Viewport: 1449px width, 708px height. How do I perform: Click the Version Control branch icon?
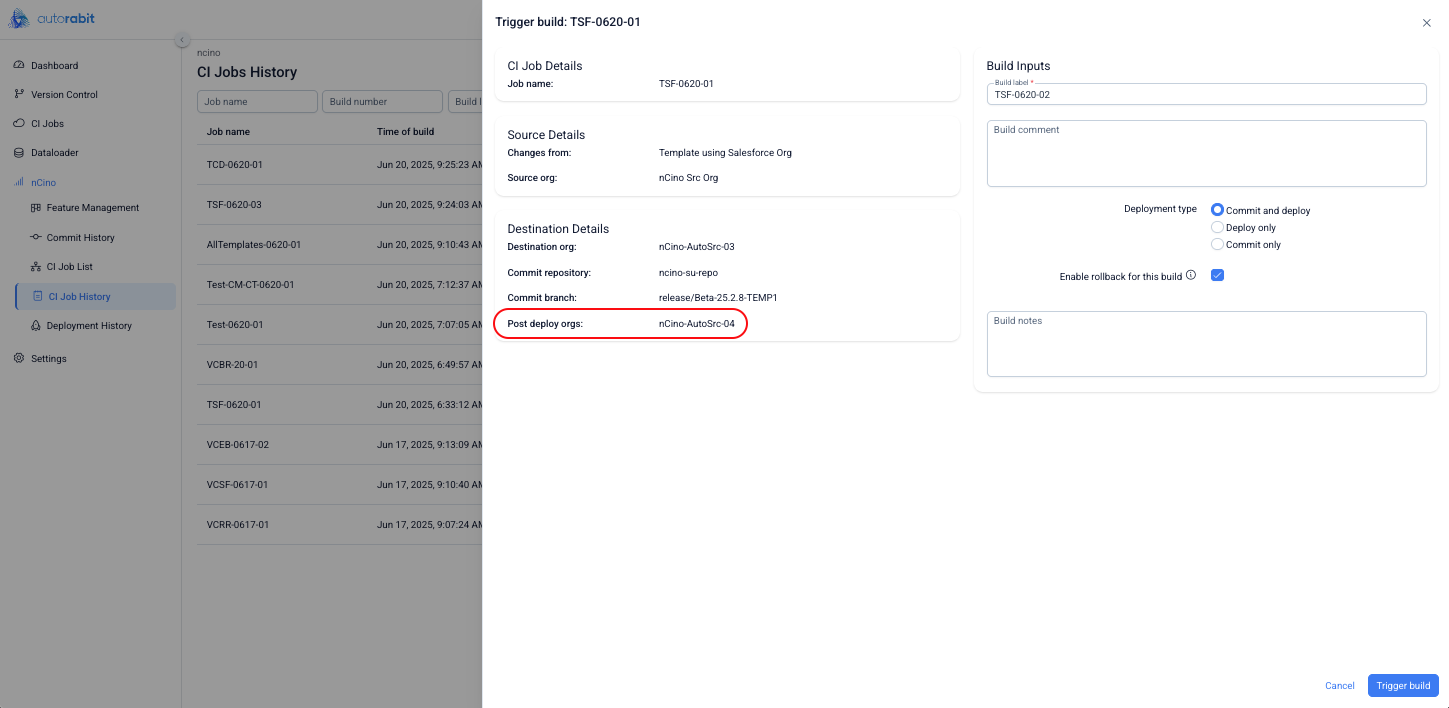19,95
